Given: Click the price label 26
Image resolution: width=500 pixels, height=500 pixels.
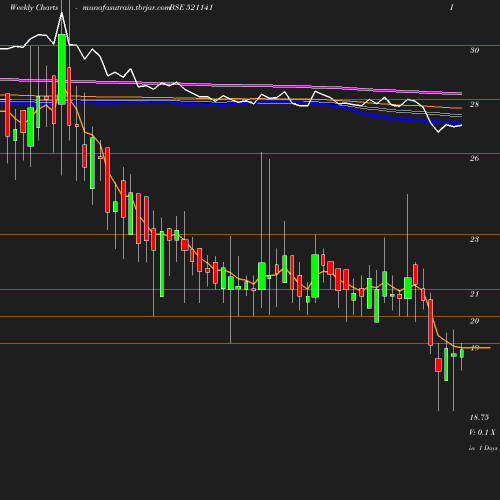Looking at the screenshot, I should 474,158.
